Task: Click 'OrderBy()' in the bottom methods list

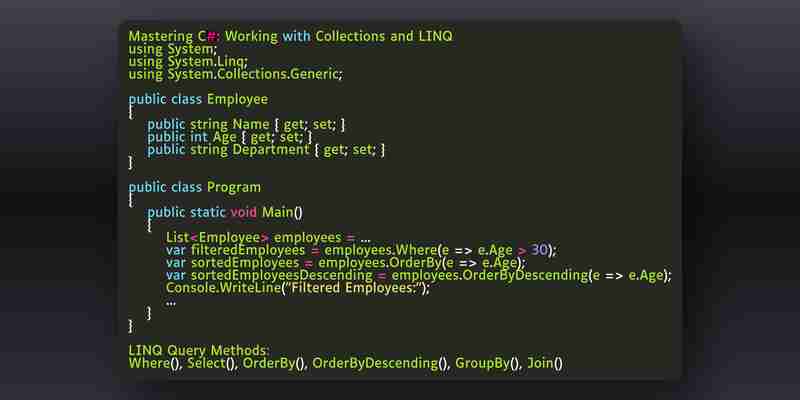Action: (x=275, y=364)
